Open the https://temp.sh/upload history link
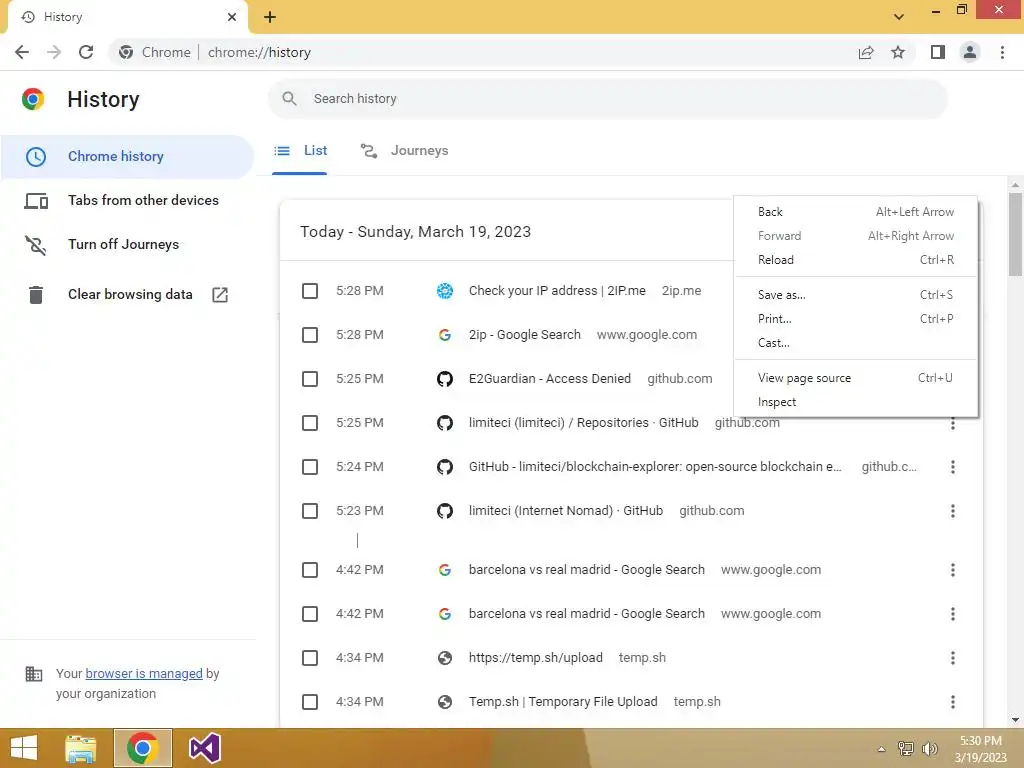 [536, 658]
